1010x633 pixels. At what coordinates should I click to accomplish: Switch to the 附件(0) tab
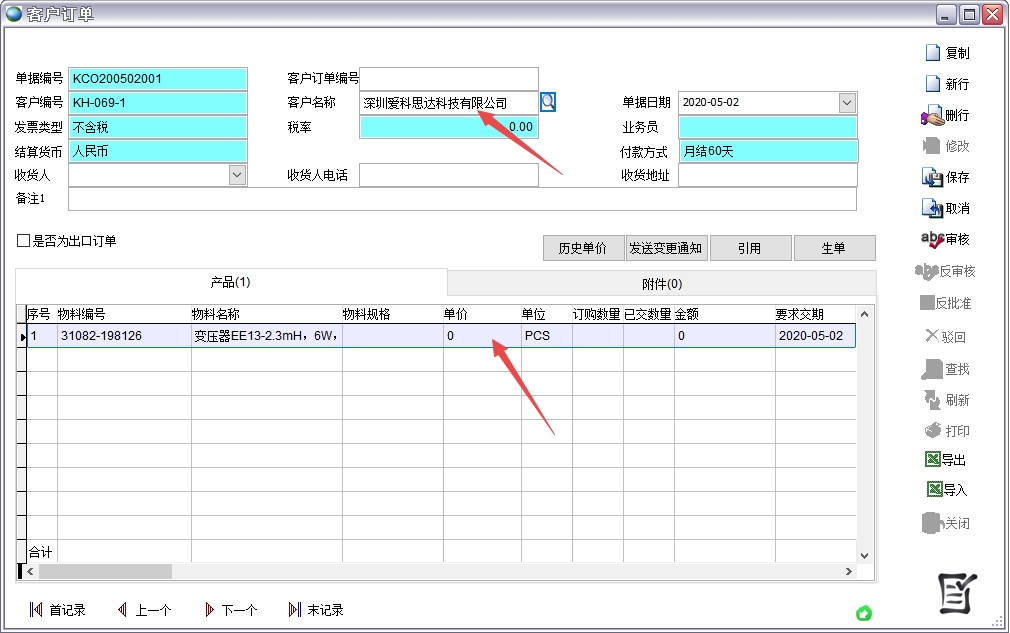[x=661, y=283]
